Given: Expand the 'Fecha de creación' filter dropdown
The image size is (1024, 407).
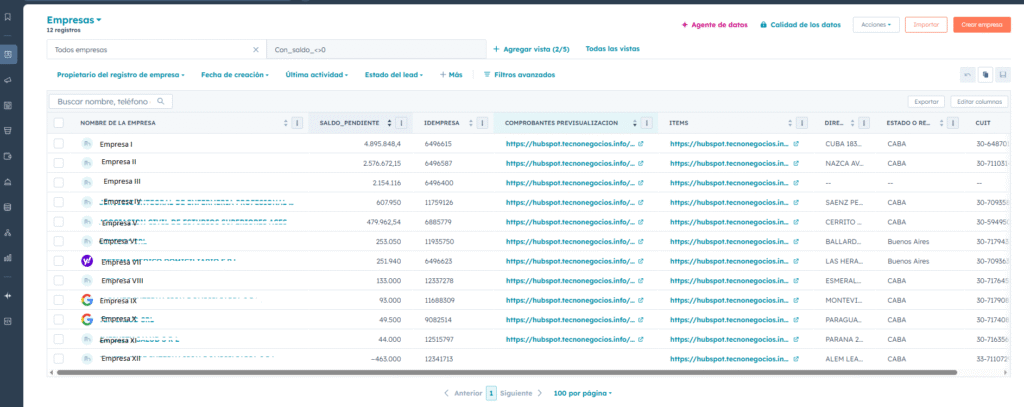Looking at the screenshot, I should (234, 75).
